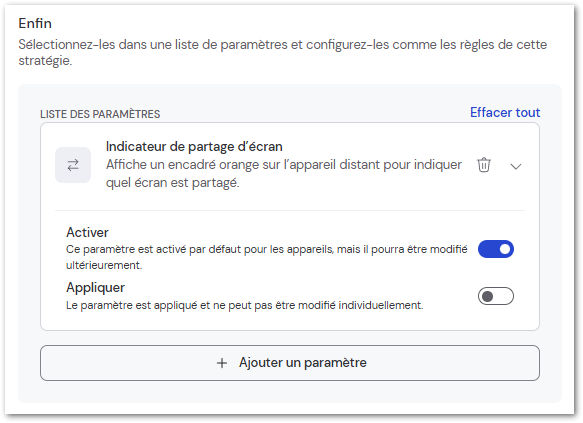Image resolution: width=583 pixels, height=423 pixels.
Task: Click the Enfin section heading
Action: (35, 23)
